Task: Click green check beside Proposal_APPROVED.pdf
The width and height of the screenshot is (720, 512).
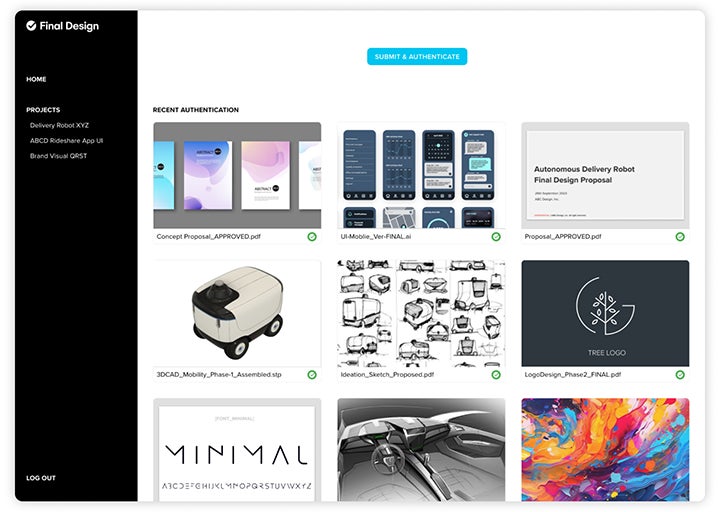Action: click(680, 236)
